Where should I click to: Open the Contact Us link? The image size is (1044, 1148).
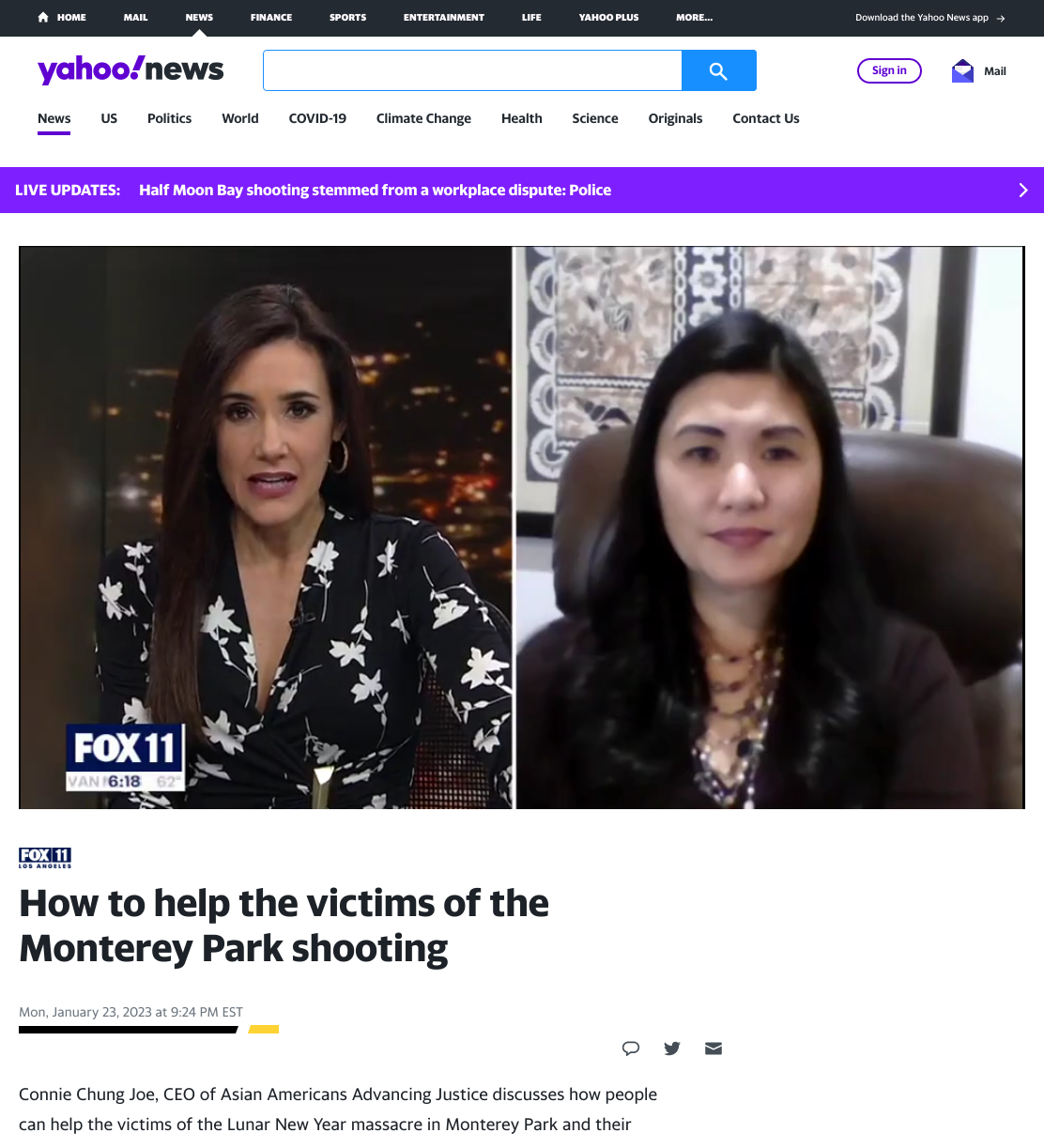[x=766, y=118]
